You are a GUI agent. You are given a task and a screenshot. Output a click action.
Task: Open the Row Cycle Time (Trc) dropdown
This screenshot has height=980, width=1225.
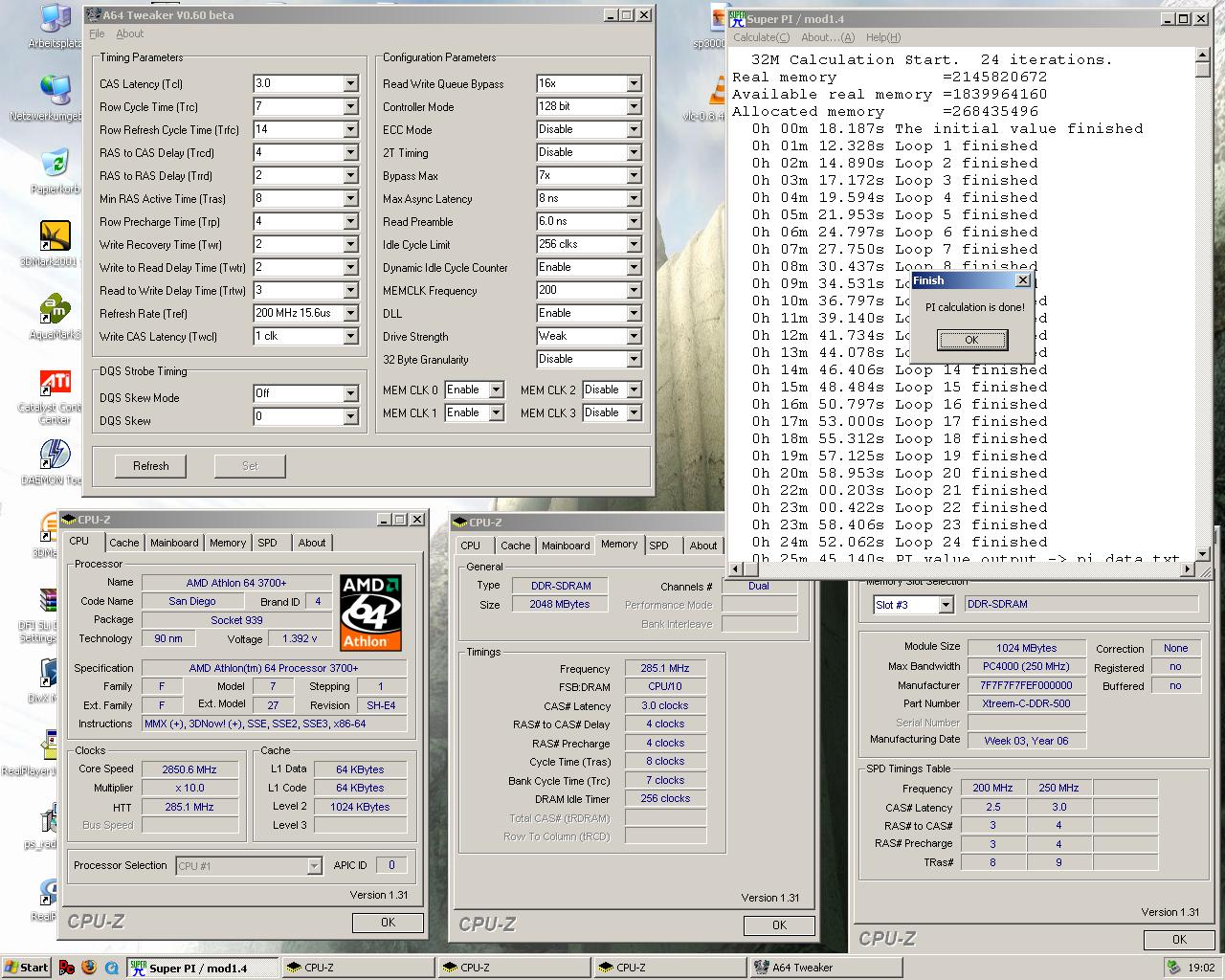coord(350,106)
